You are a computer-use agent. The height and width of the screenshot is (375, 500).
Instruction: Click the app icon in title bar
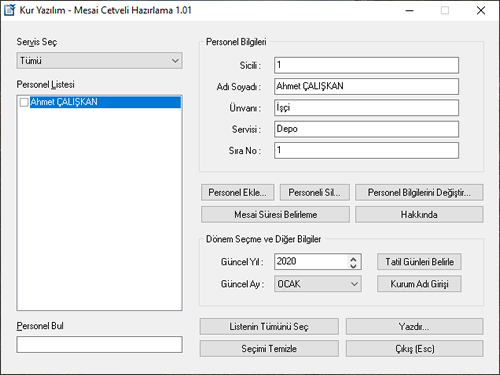coord(10,10)
